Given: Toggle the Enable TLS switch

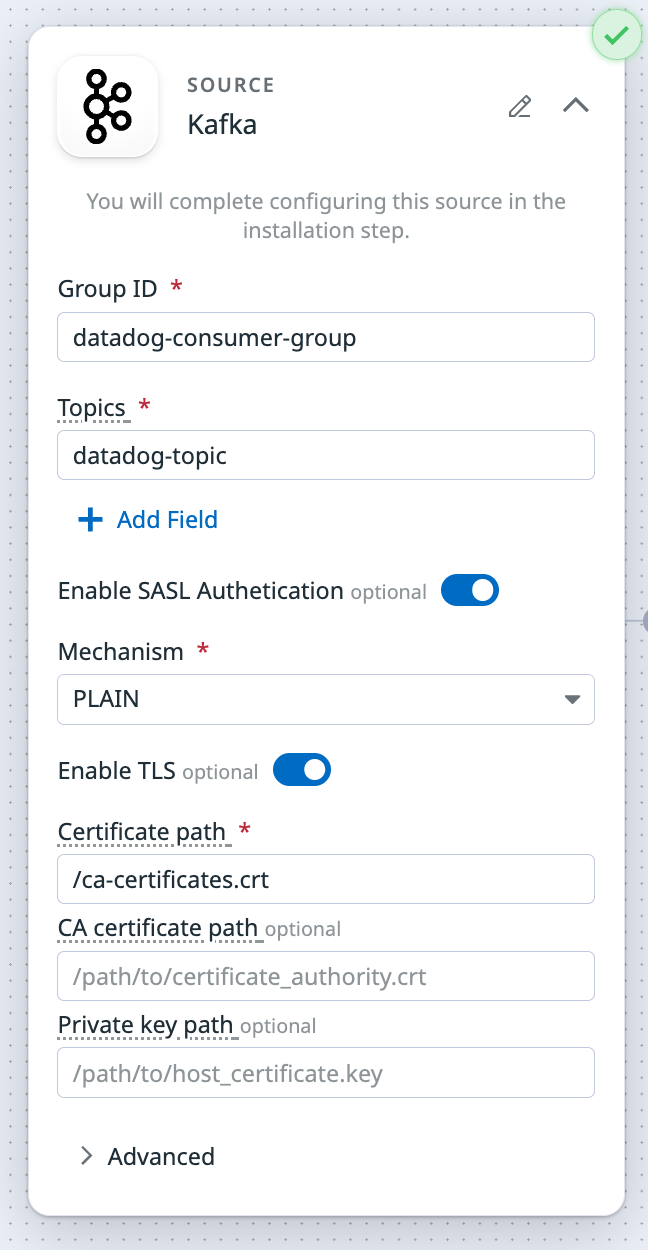Looking at the screenshot, I should [x=301, y=770].
